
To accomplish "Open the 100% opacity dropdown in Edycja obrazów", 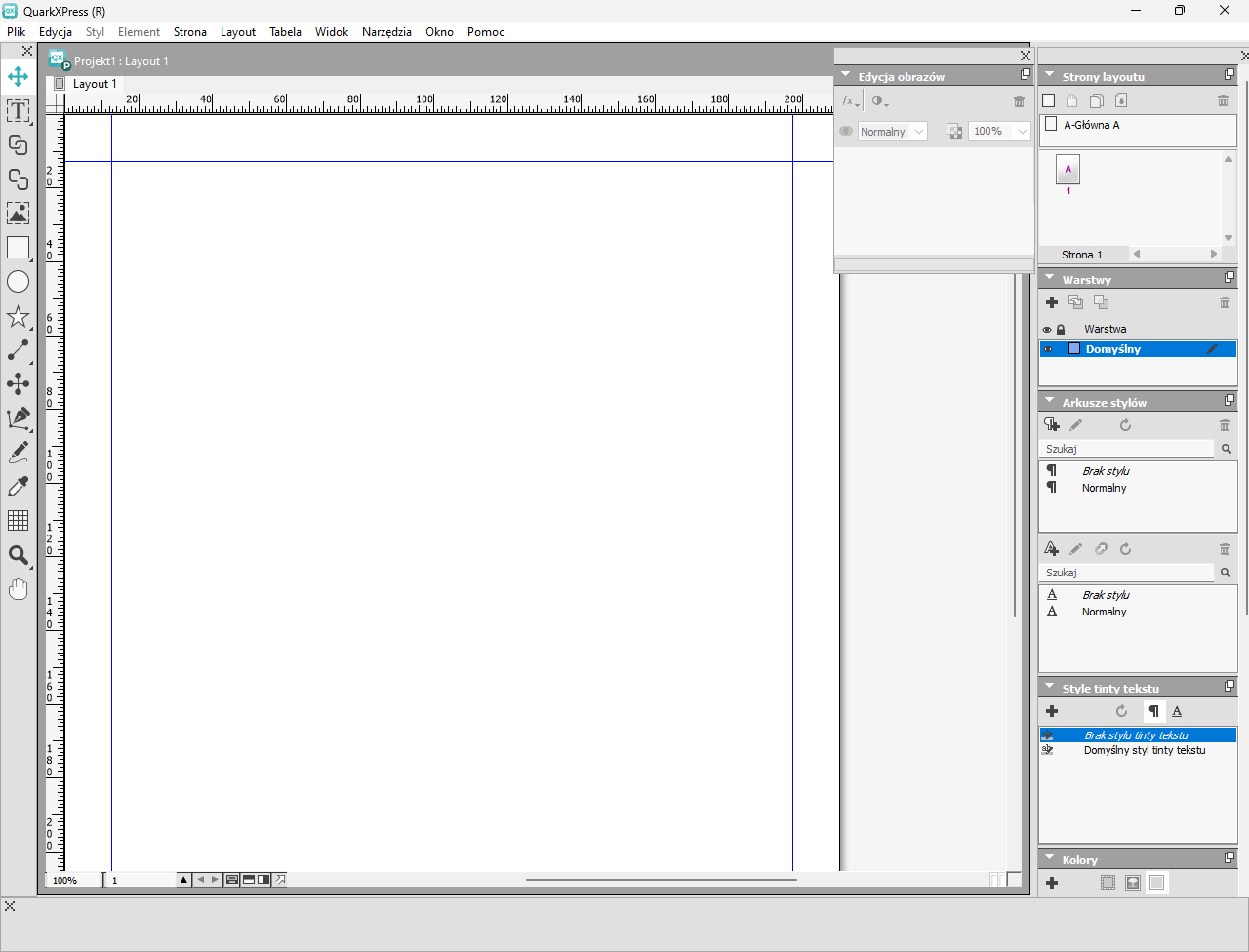I will (x=1000, y=131).
